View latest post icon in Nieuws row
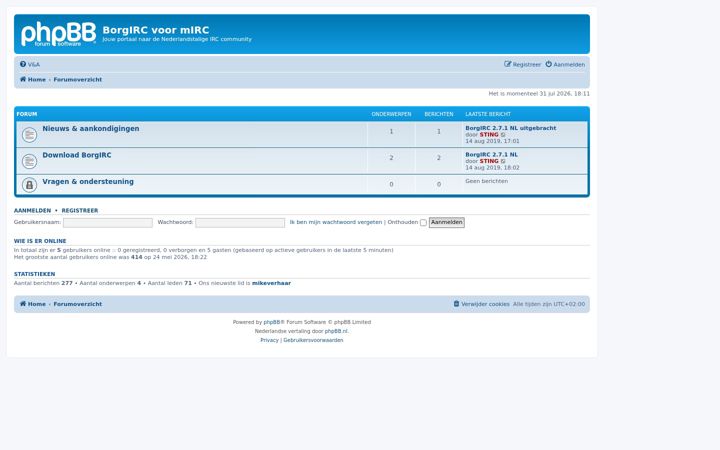720x450 pixels. (503, 135)
